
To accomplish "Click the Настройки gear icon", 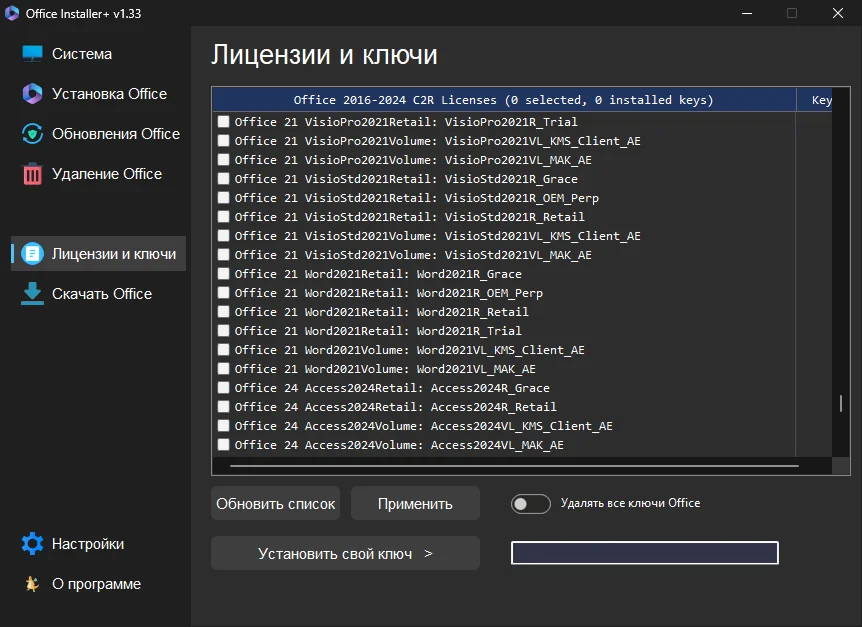I will pos(33,544).
